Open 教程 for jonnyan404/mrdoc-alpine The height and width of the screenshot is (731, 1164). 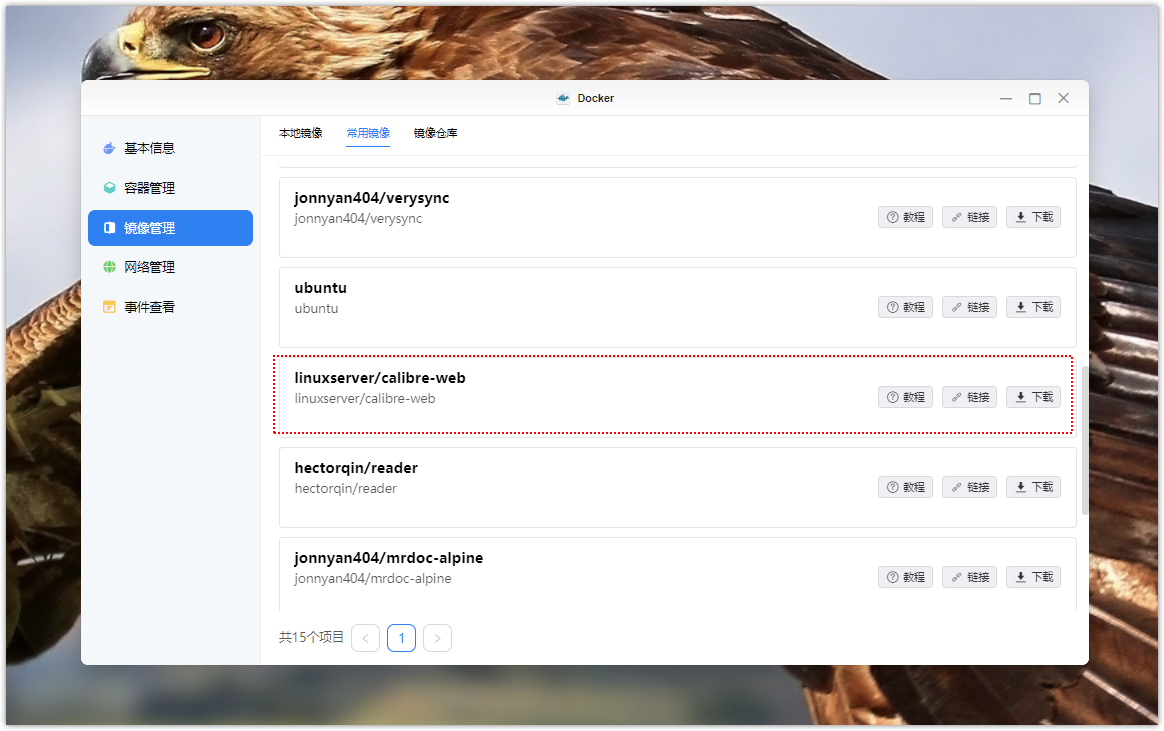906,577
